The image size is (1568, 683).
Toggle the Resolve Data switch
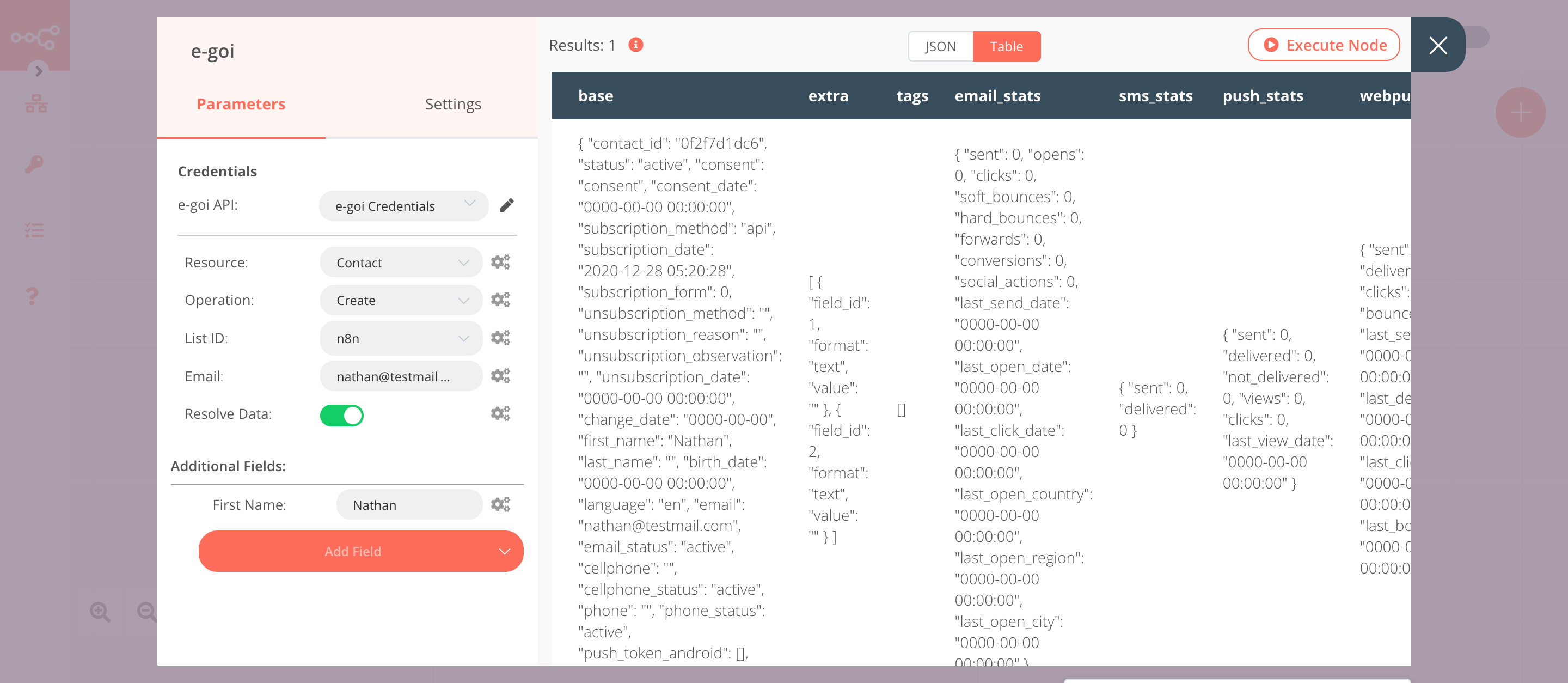[x=340, y=414]
